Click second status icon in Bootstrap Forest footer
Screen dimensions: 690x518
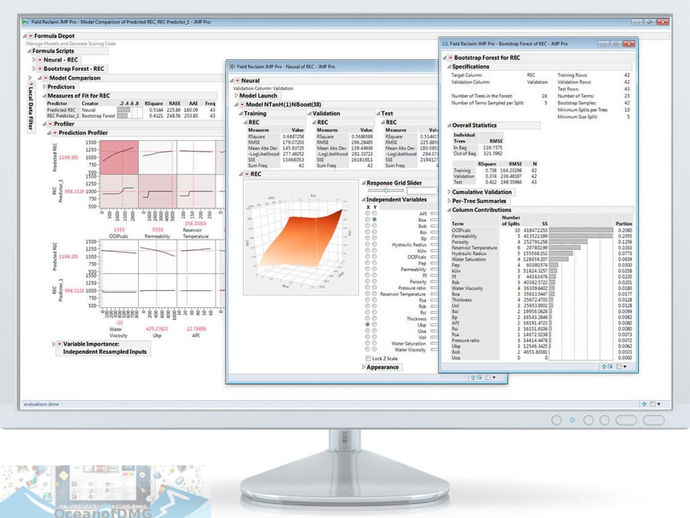610,366
